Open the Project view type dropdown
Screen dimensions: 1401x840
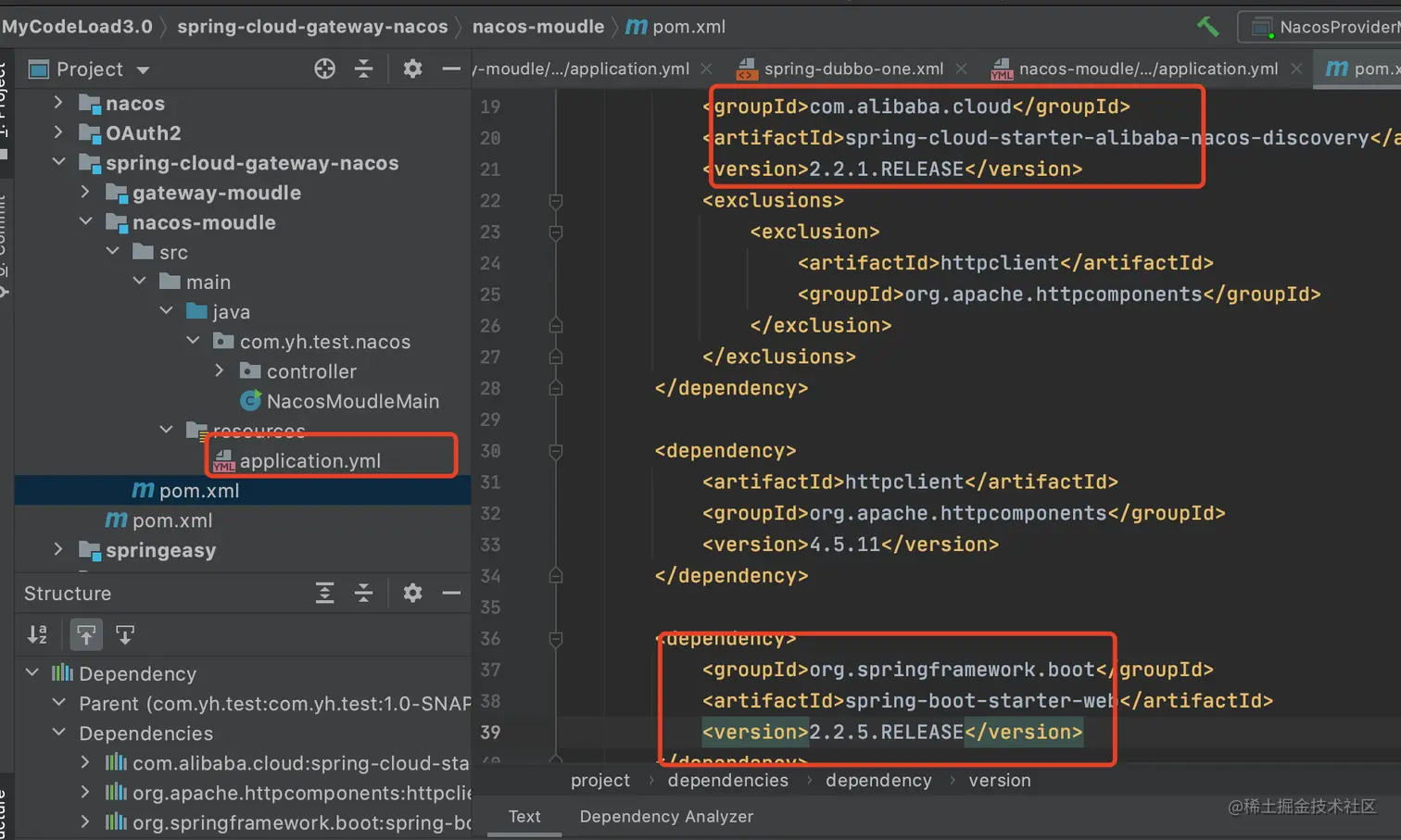click(x=143, y=70)
